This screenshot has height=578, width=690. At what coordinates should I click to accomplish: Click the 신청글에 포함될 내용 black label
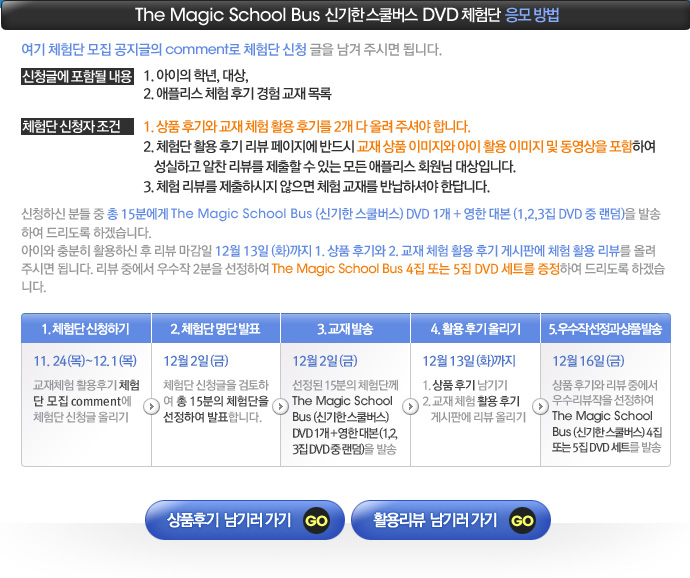(77, 76)
